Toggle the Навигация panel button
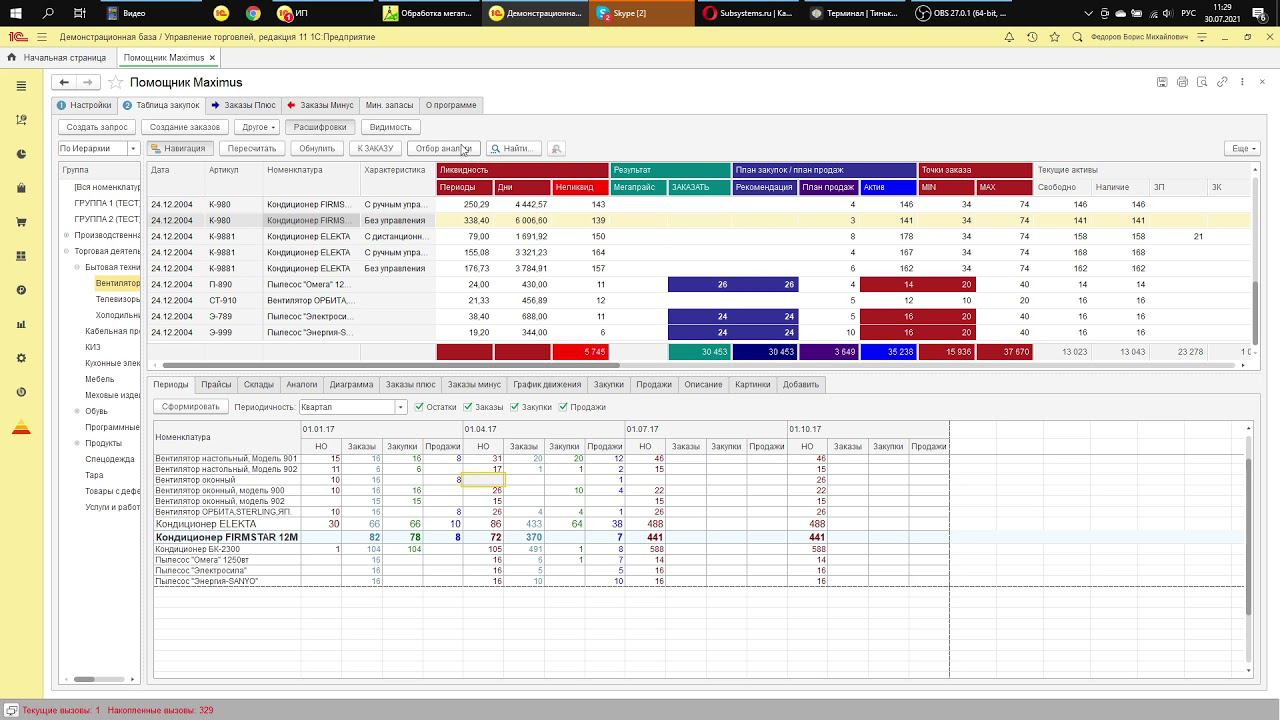 [179, 148]
